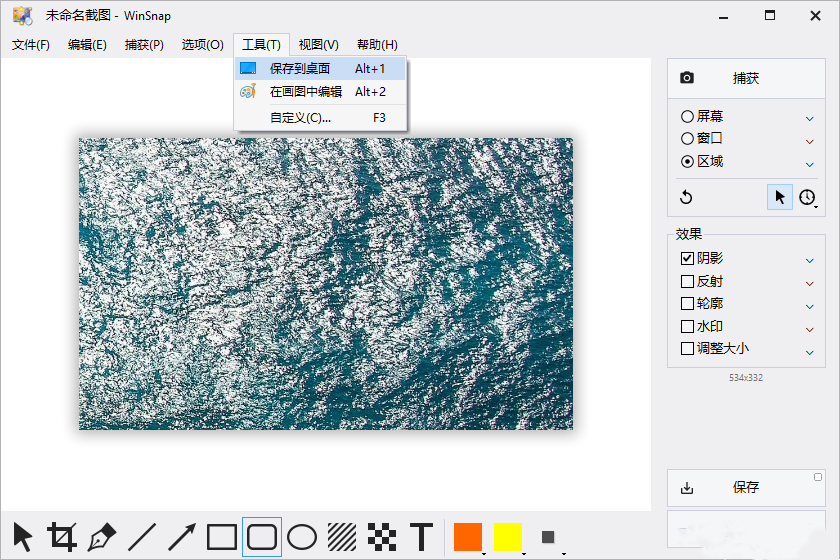Viewport: 840px width, 560px height.
Task: Select the 屏幕 capture mode
Action: point(702,116)
